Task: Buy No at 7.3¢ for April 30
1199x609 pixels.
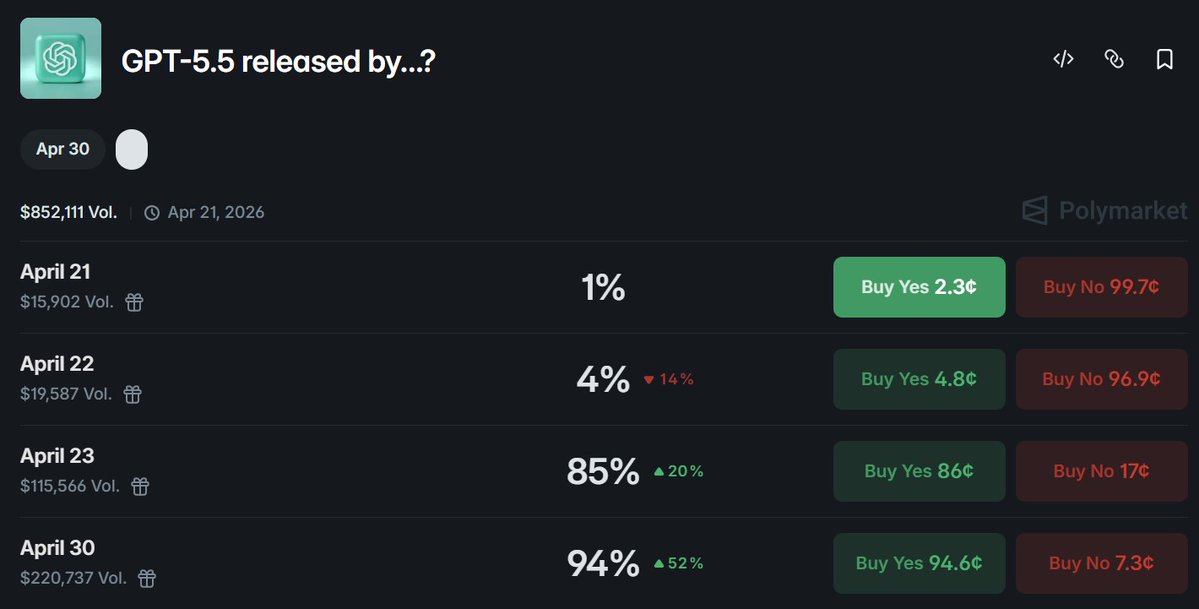Action: click(1101, 563)
